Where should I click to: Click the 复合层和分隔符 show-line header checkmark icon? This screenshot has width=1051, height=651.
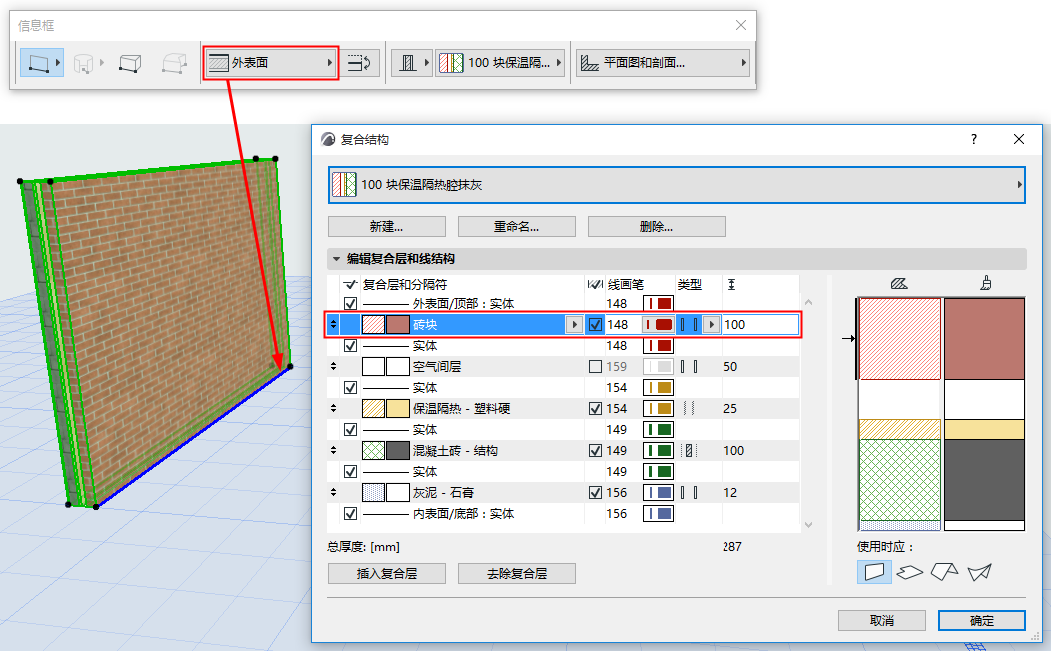350,284
